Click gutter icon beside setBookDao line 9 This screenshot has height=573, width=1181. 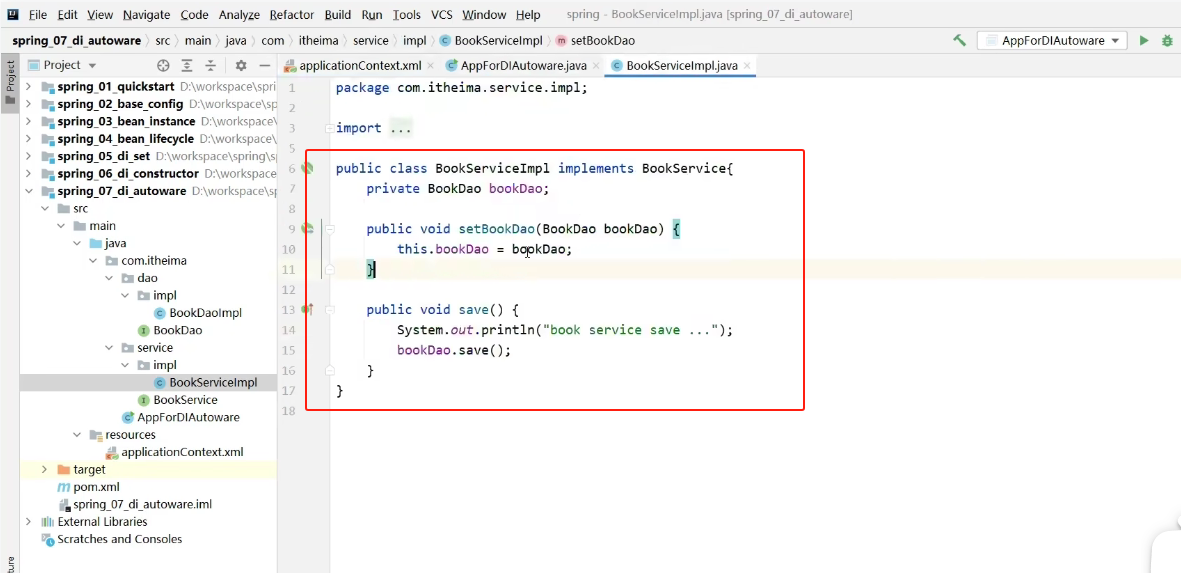pyautogui.click(x=307, y=228)
